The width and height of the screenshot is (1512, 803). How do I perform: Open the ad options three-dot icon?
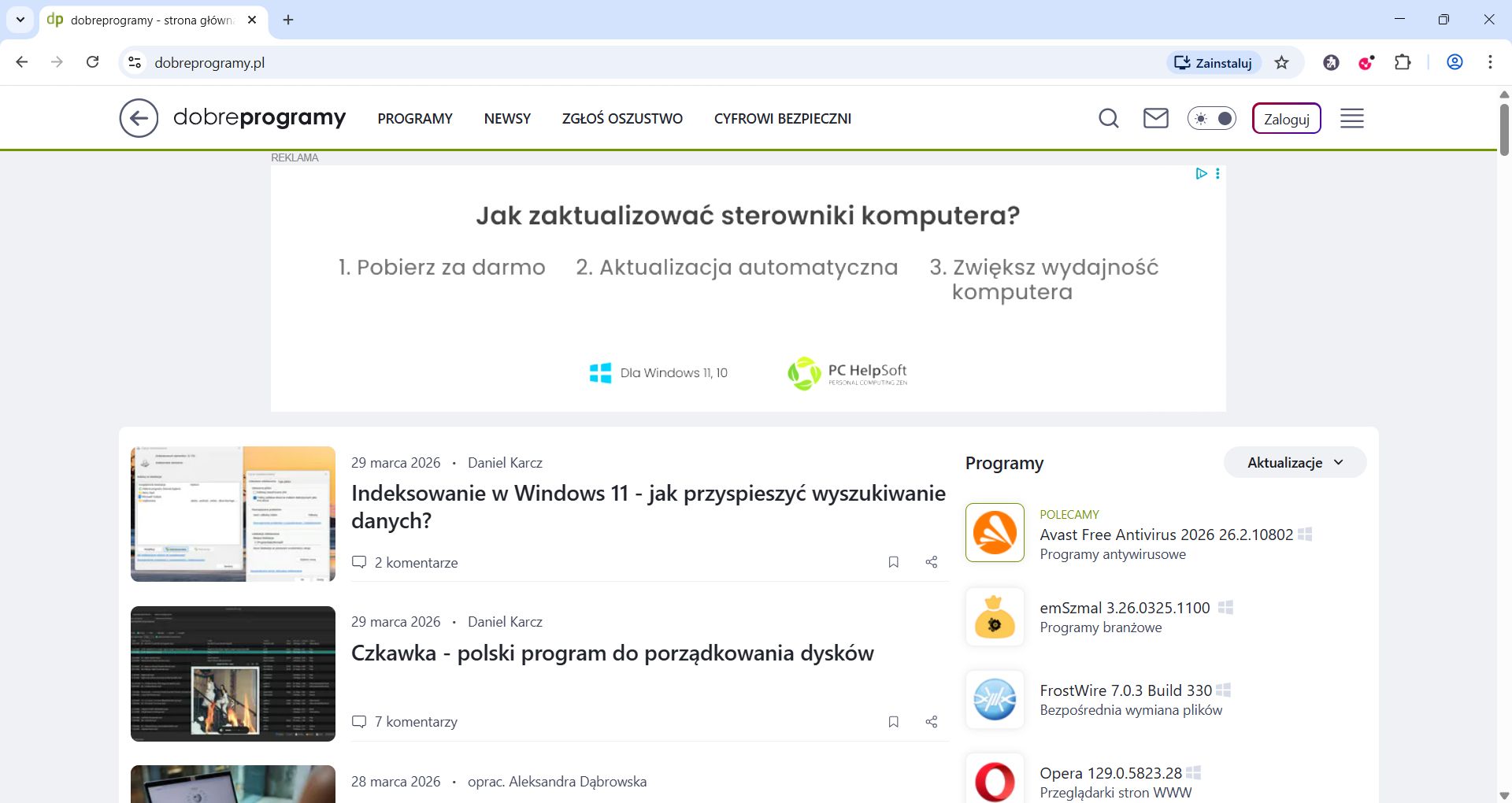pos(1217,173)
